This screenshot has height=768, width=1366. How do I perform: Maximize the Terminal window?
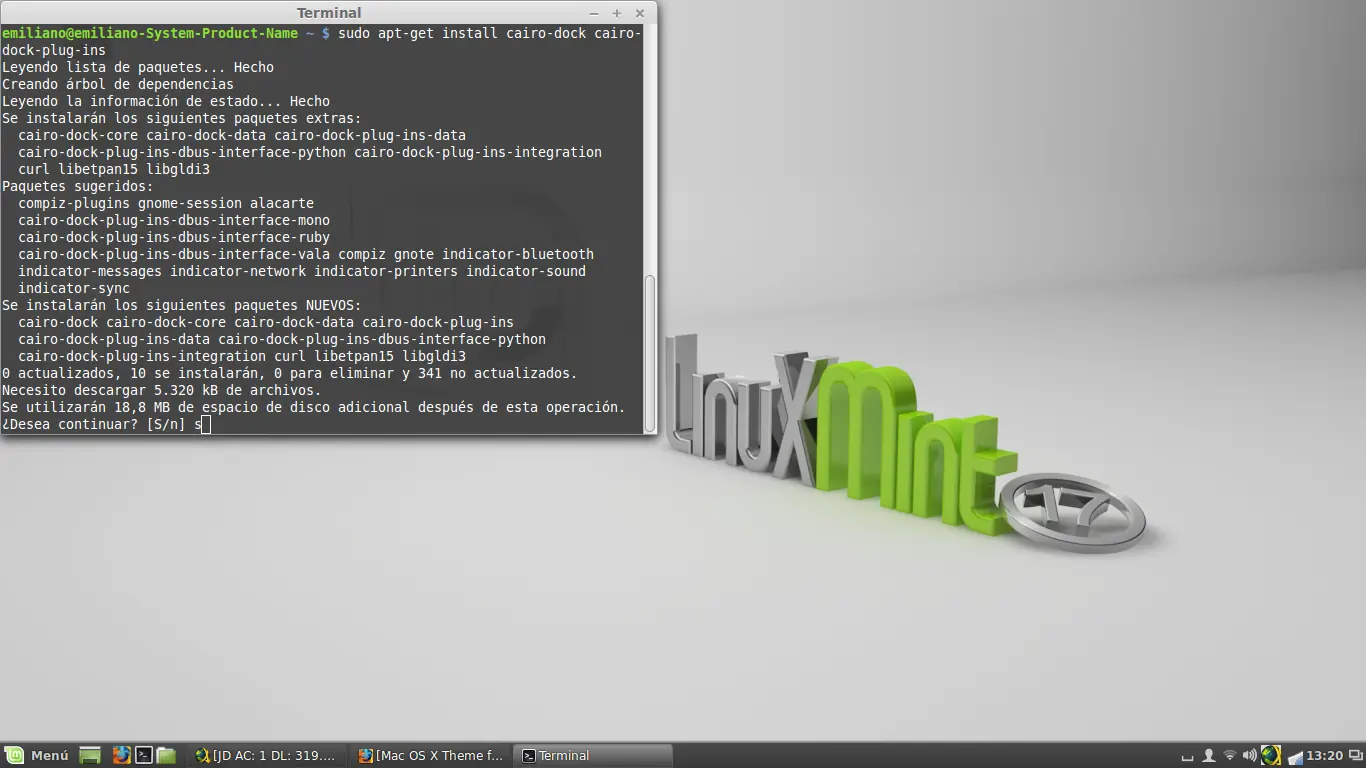(617, 13)
